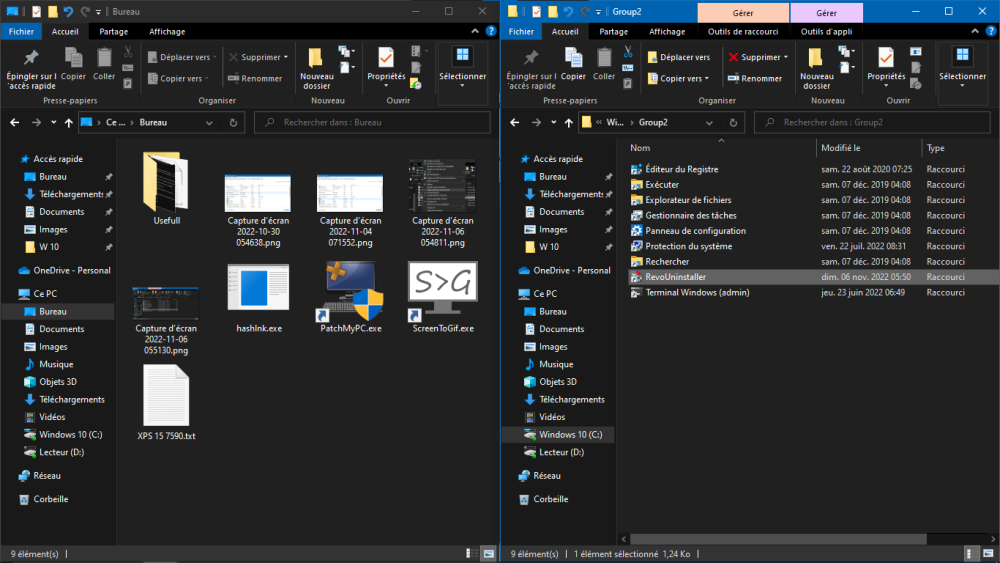Click the refresh icon beside the Group2 address bar

coord(733,122)
